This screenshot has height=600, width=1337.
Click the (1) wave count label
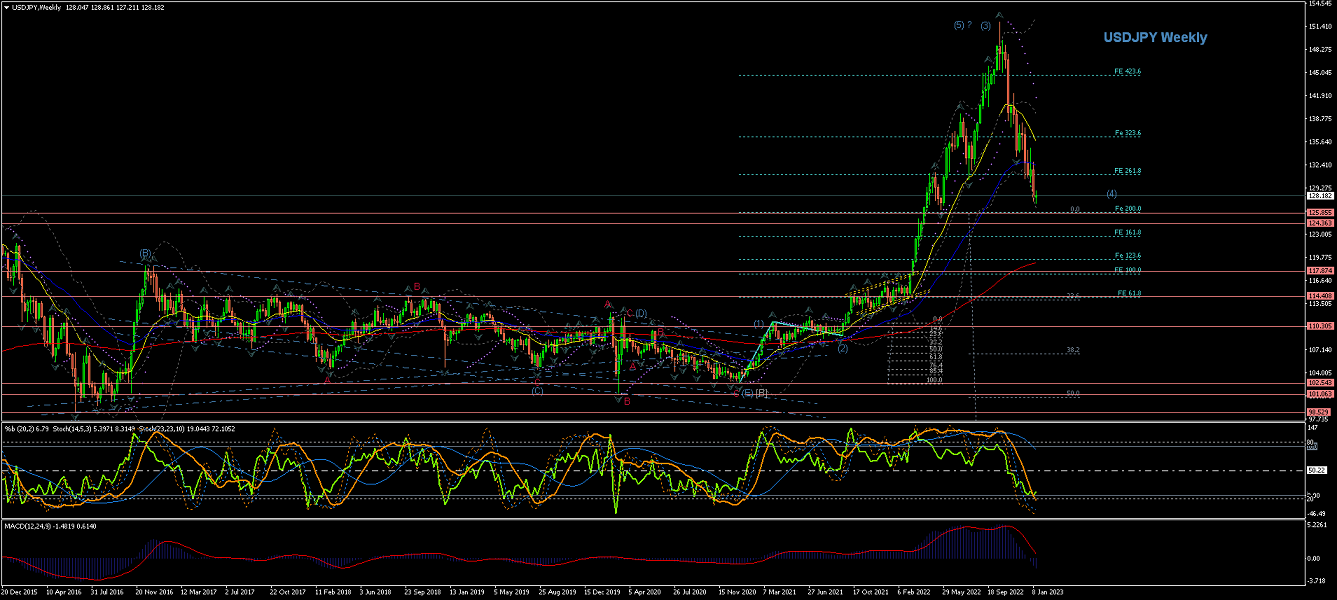758,324
